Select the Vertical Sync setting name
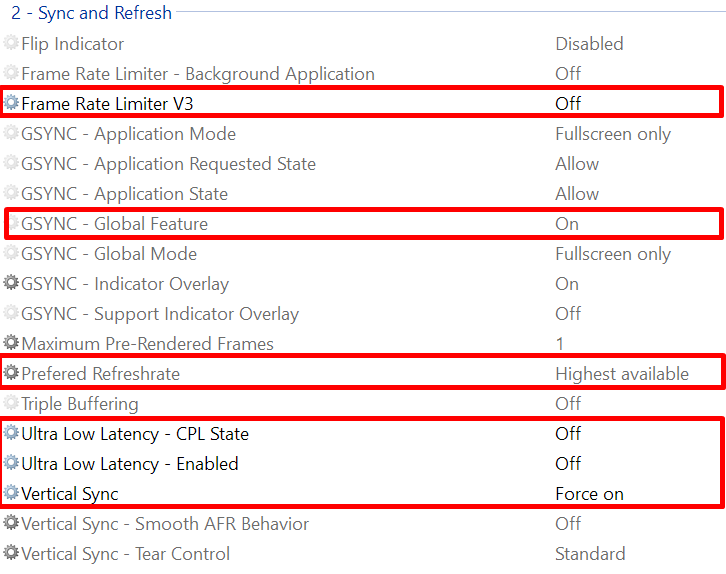This screenshot has height=574, width=726. (70, 494)
